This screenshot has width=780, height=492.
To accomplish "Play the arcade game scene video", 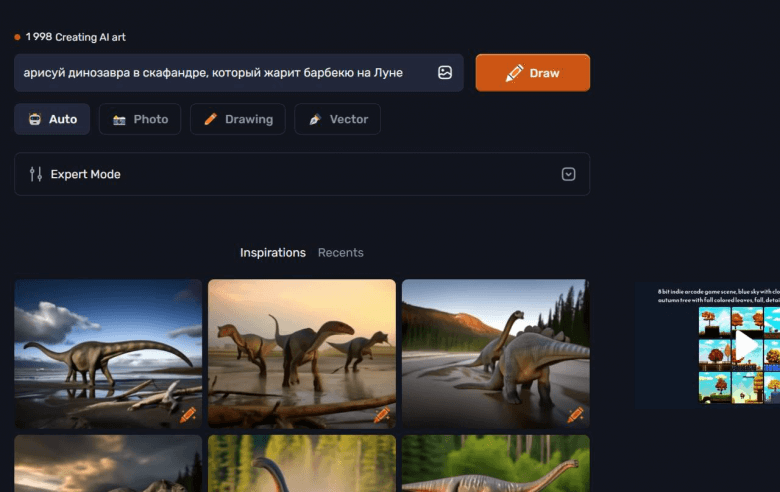I will (747, 346).
